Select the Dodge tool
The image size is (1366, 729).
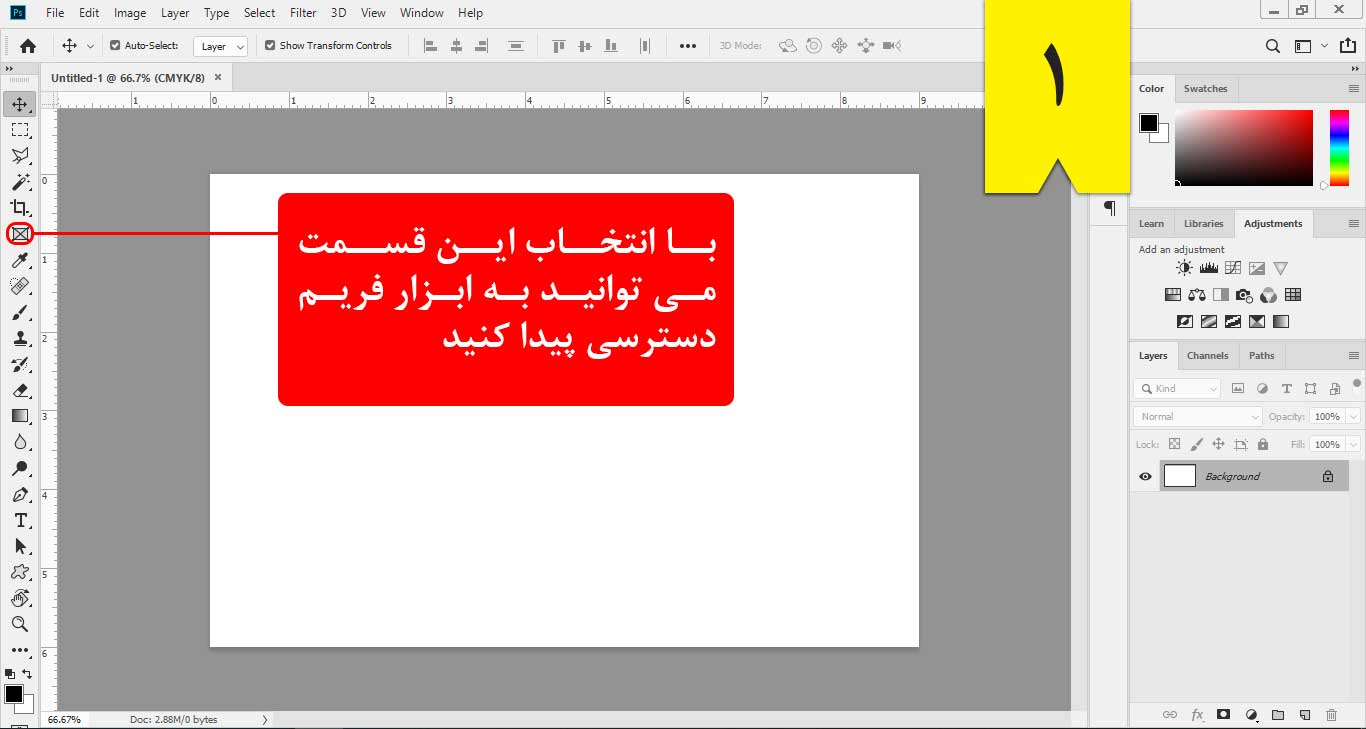(20, 468)
